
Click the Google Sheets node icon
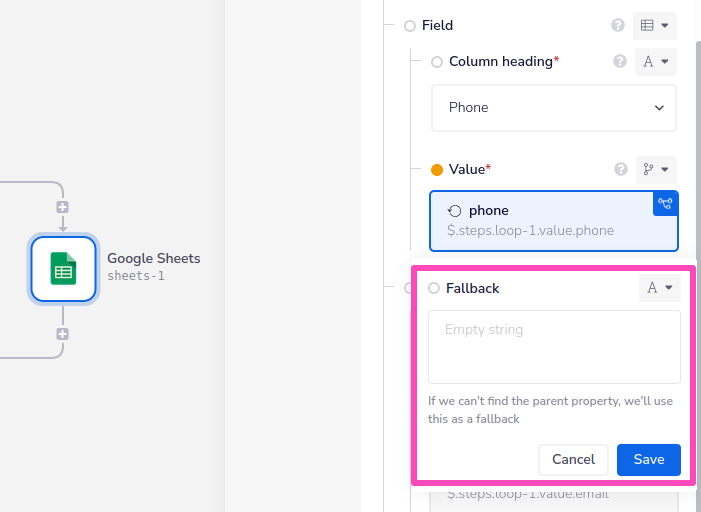click(63, 268)
